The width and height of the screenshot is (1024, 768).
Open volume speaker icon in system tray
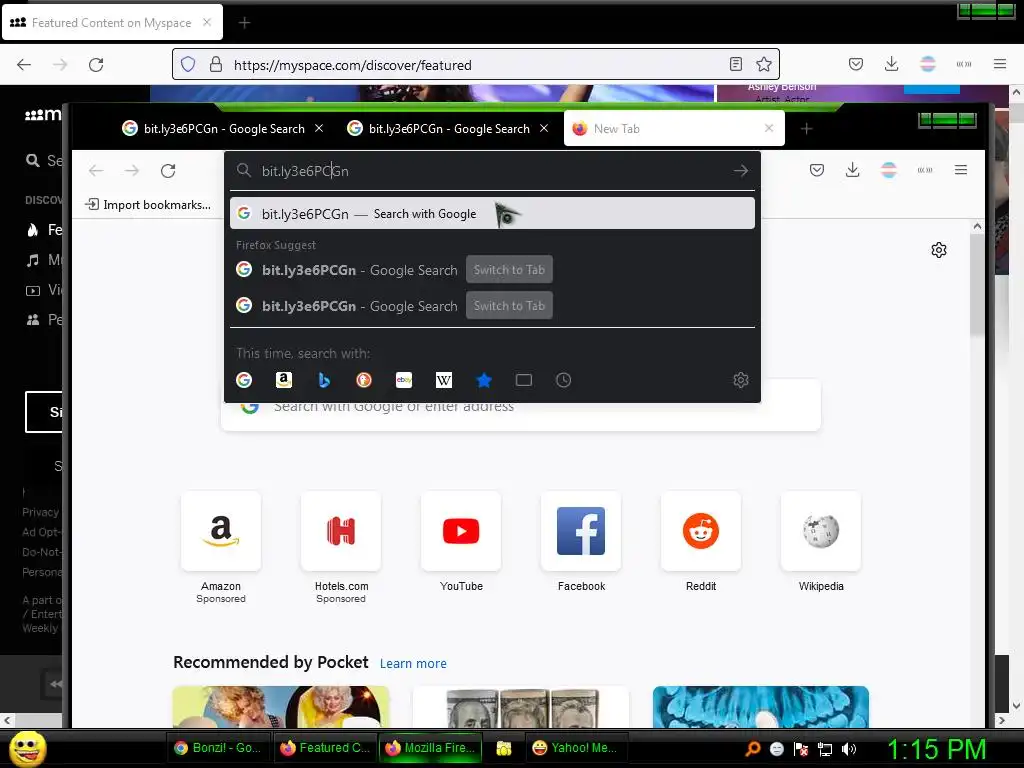(x=848, y=749)
